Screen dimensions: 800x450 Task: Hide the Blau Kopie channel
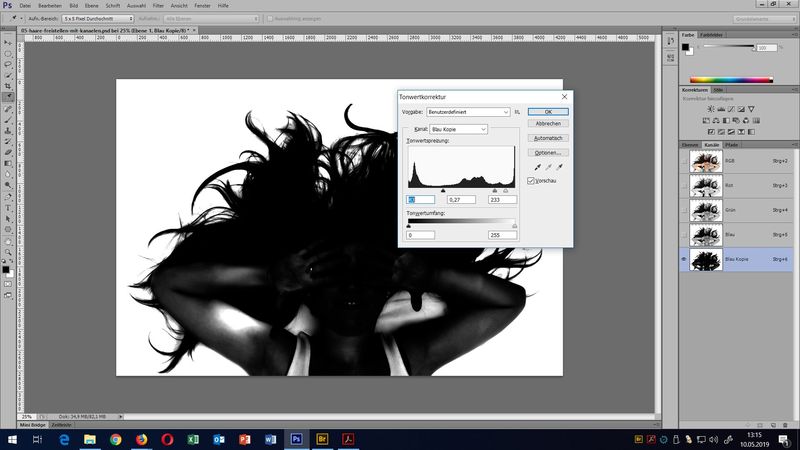point(686,258)
